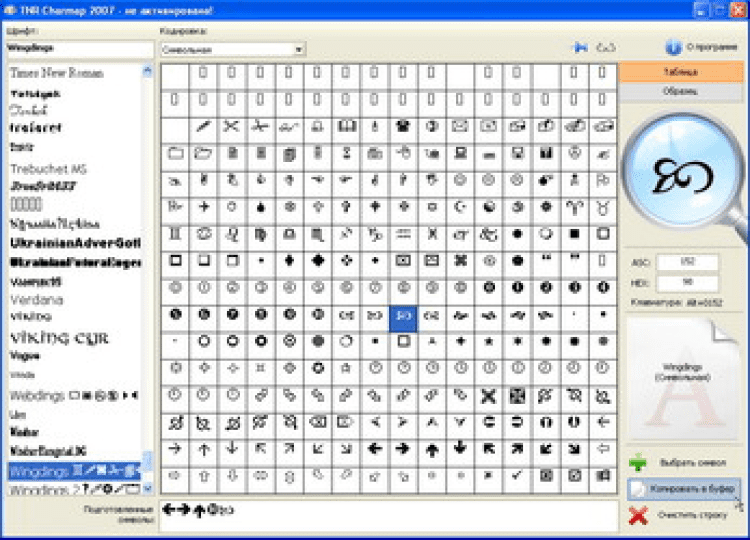Click the black telephone symbol
The width and height of the screenshot is (750, 540).
click(x=403, y=127)
